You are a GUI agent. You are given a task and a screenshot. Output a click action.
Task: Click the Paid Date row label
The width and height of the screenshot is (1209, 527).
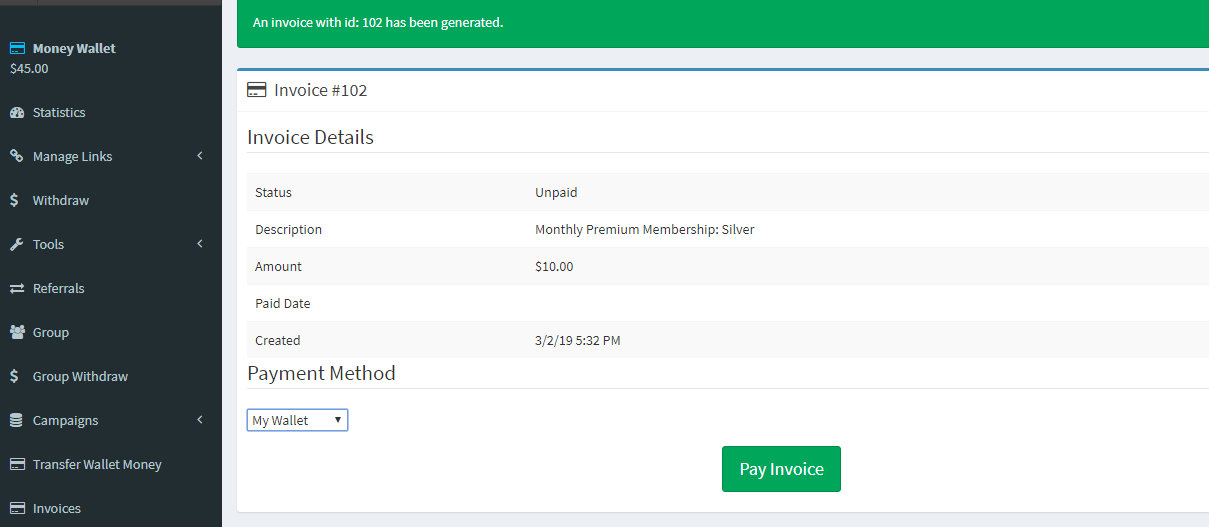click(x=283, y=303)
